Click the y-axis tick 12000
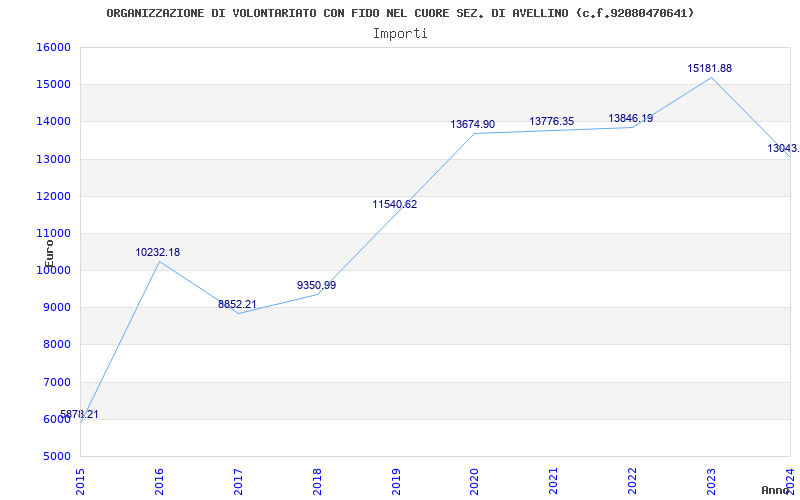Image resolution: width=800 pixels, height=500 pixels. tap(53, 196)
